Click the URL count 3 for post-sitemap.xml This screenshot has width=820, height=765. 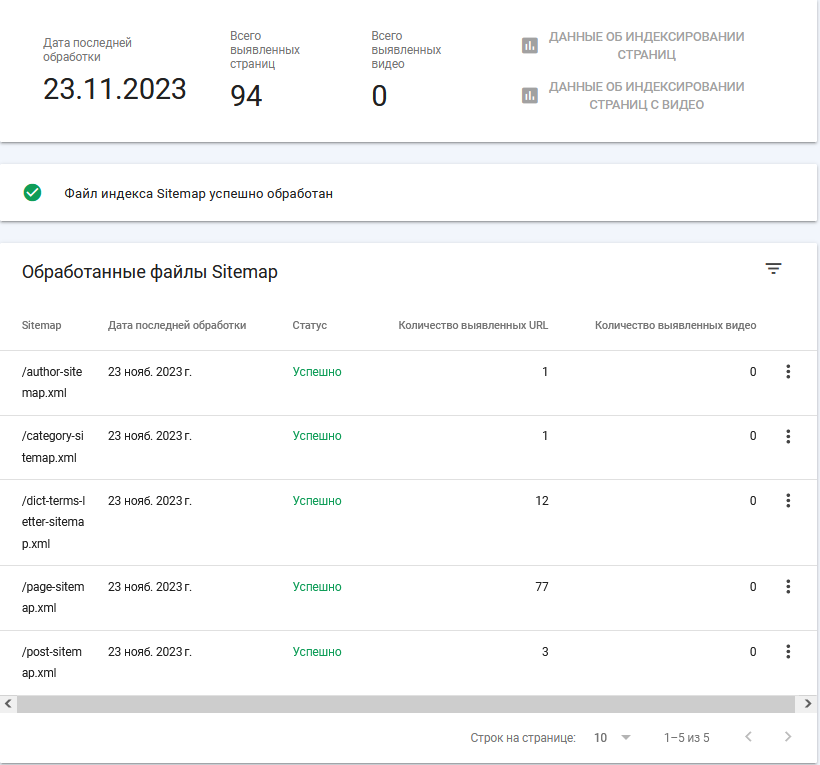545,652
